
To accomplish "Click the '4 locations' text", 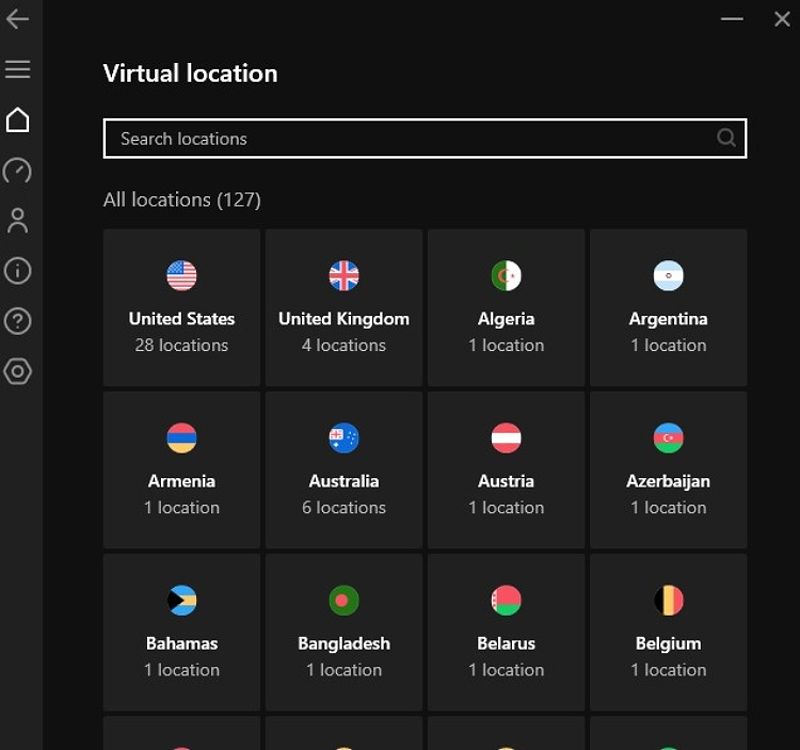I will pyautogui.click(x=344, y=345).
